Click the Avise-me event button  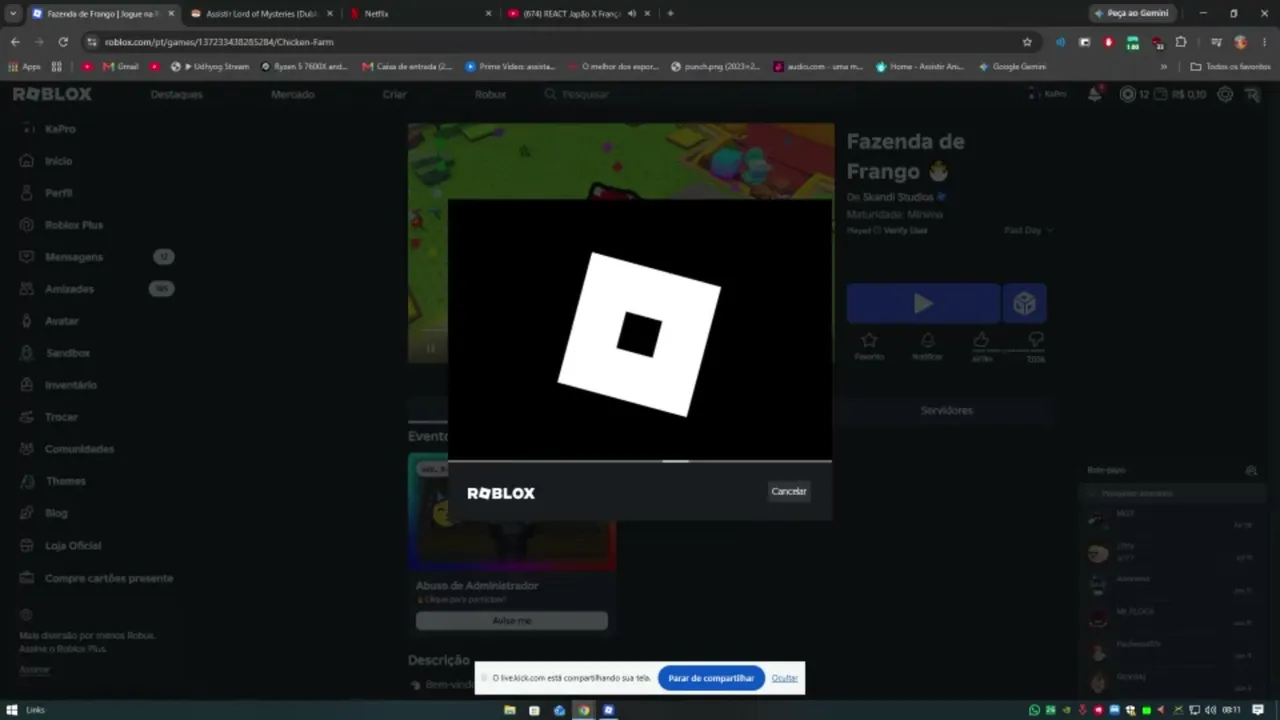(x=511, y=621)
